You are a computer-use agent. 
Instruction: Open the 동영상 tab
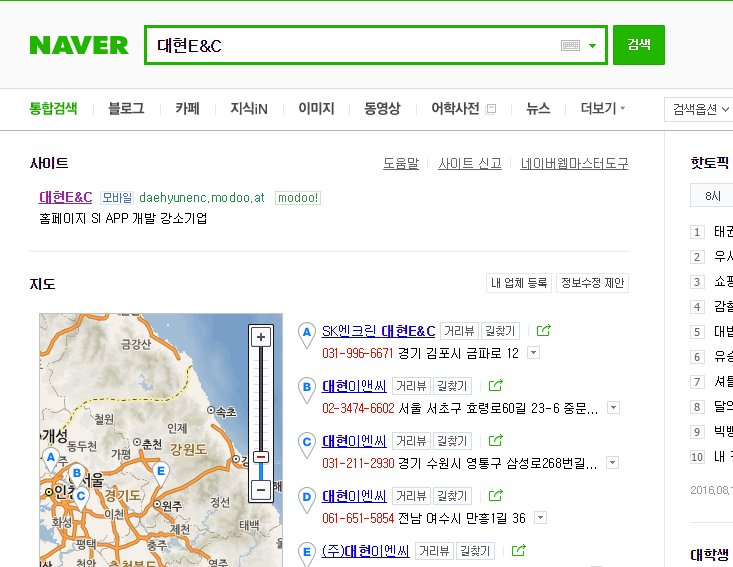click(x=382, y=108)
